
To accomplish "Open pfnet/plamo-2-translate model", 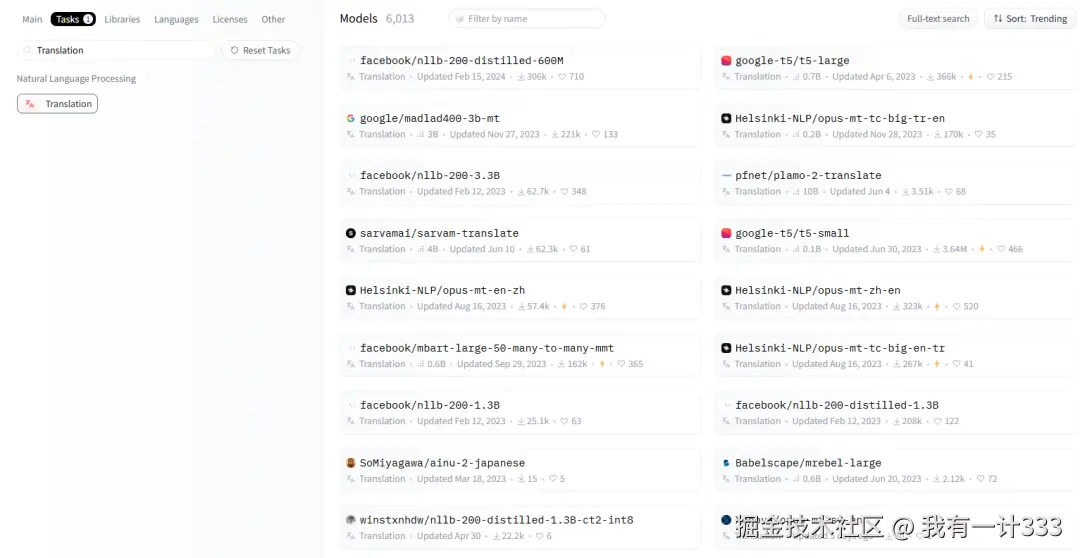I will pyautogui.click(x=895, y=183).
